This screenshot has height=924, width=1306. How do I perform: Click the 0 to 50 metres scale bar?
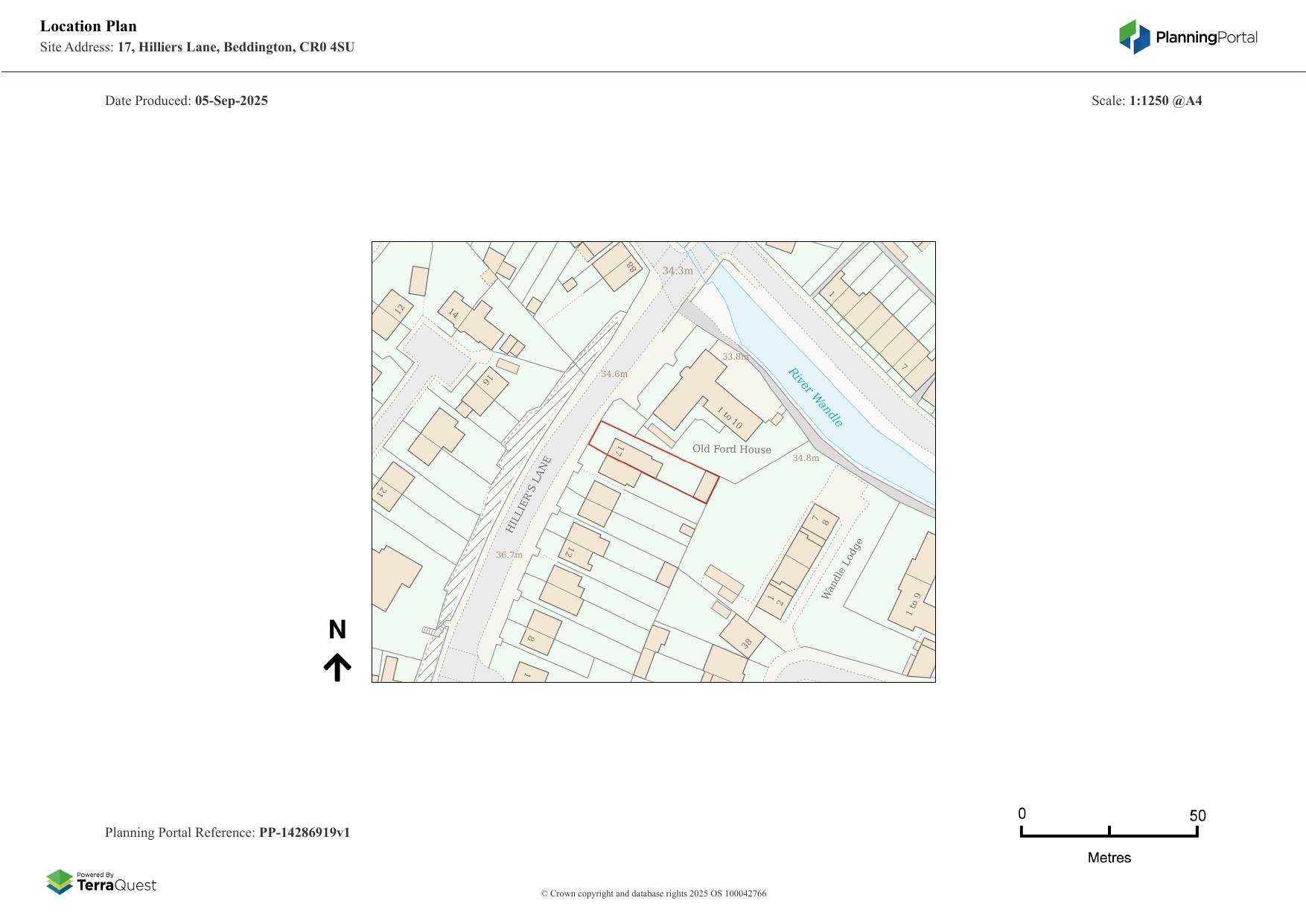[x=1109, y=832]
